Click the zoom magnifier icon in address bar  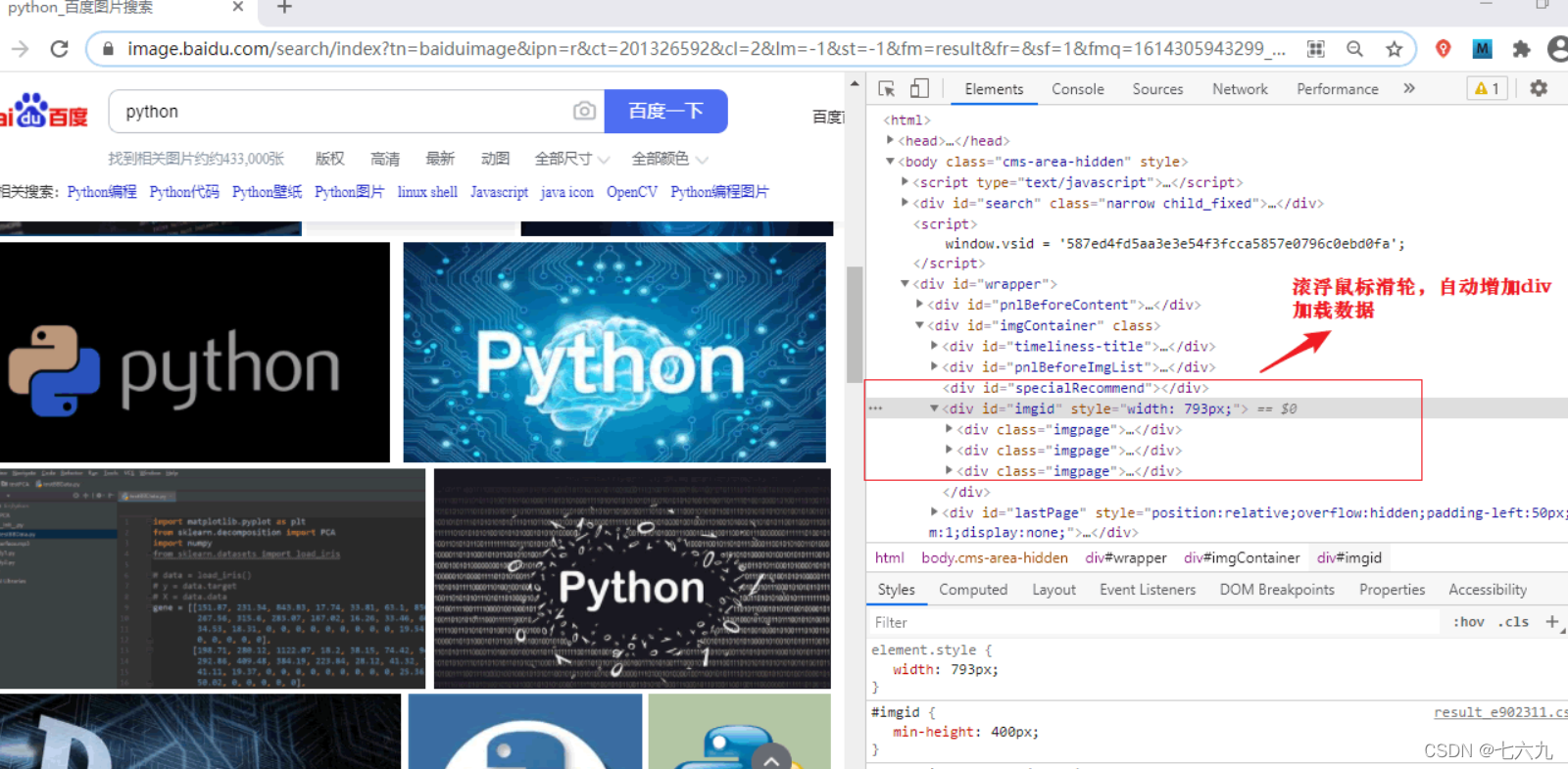click(1354, 49)
